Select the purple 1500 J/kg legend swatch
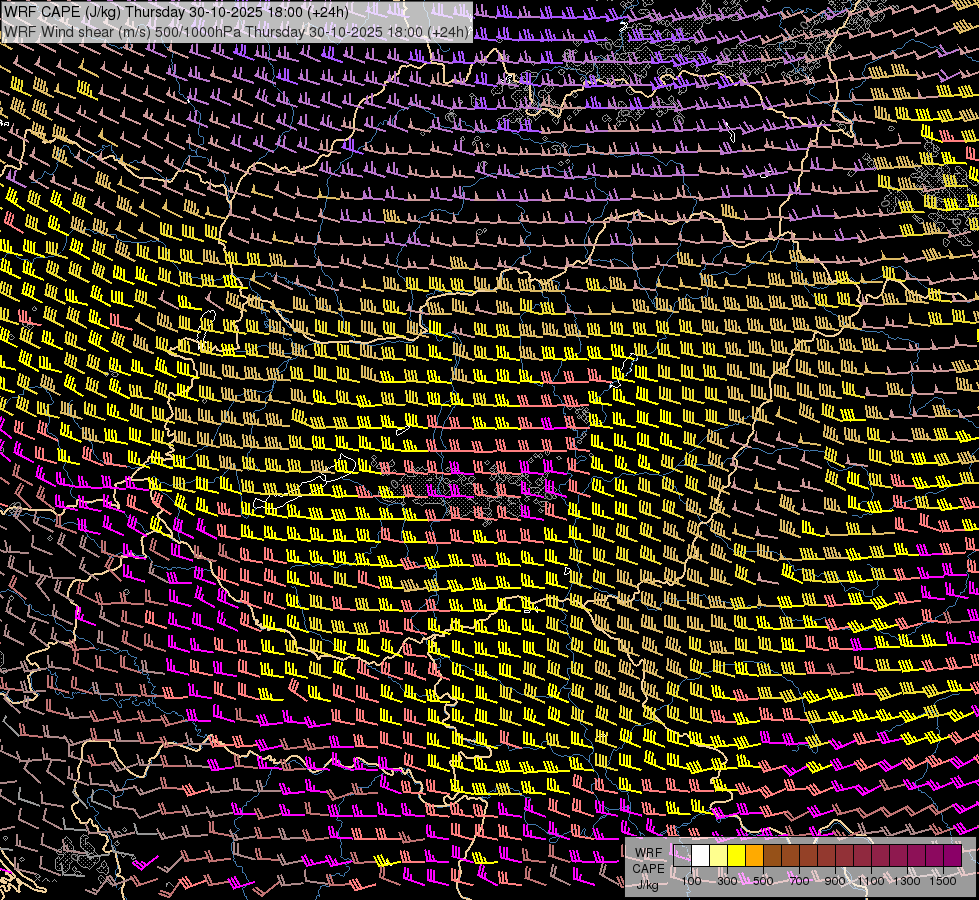The image size is (979, 900). click(953, 855)
